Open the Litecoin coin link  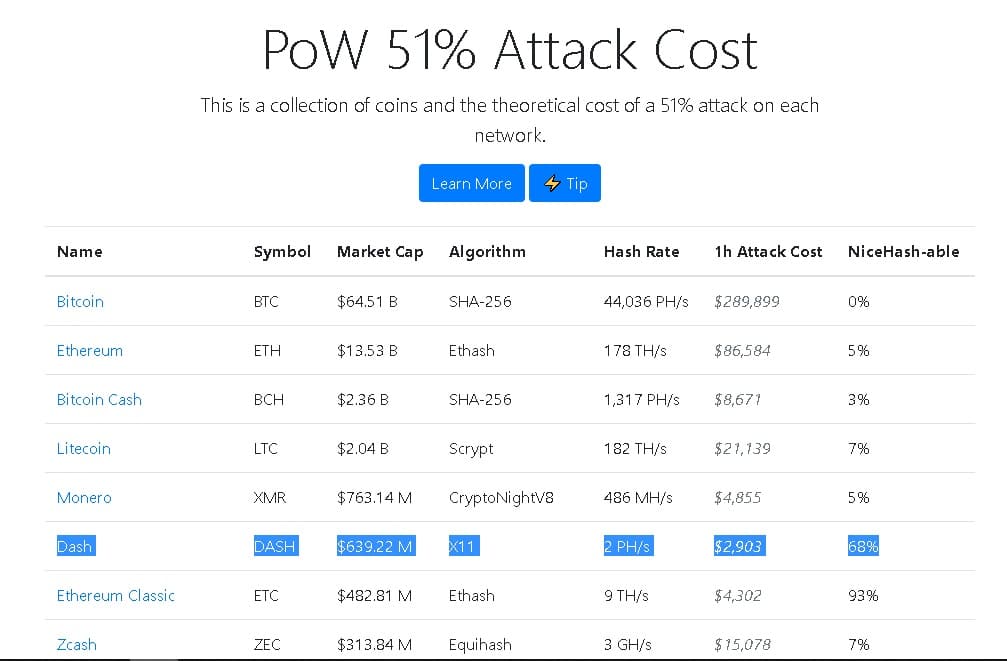click(x=84, y=448)
